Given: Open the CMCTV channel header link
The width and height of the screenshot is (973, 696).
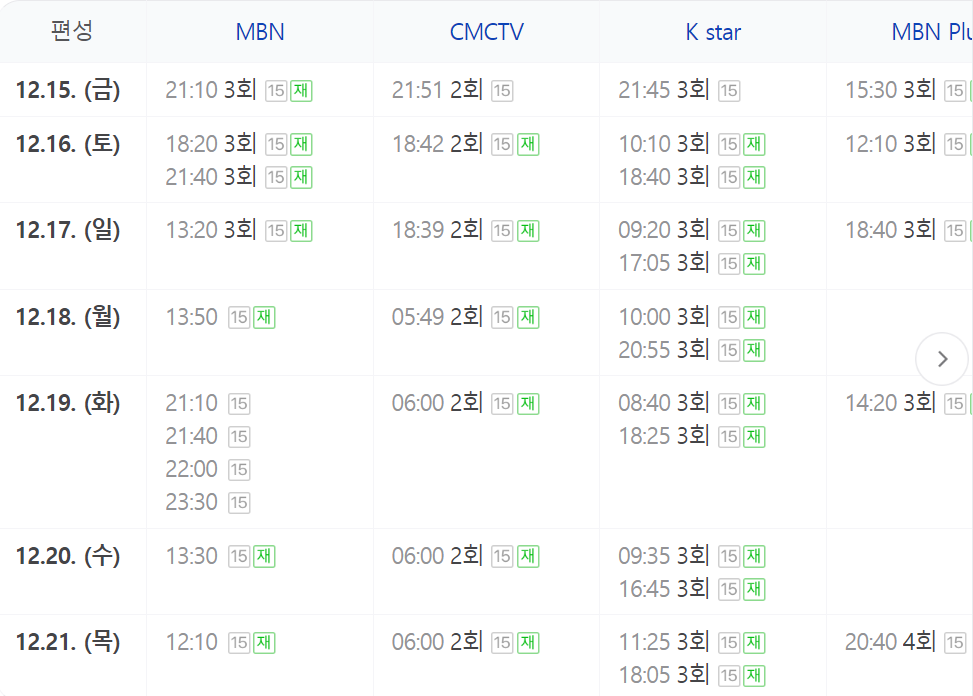Looking at the screenshot, I should coord(486,32).
